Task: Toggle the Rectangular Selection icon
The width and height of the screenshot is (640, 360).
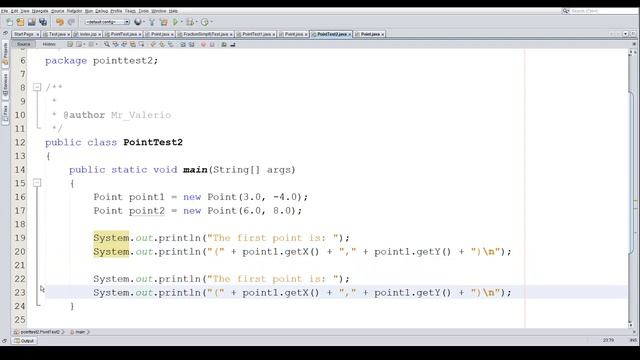Action: click(x=141, y=44)
